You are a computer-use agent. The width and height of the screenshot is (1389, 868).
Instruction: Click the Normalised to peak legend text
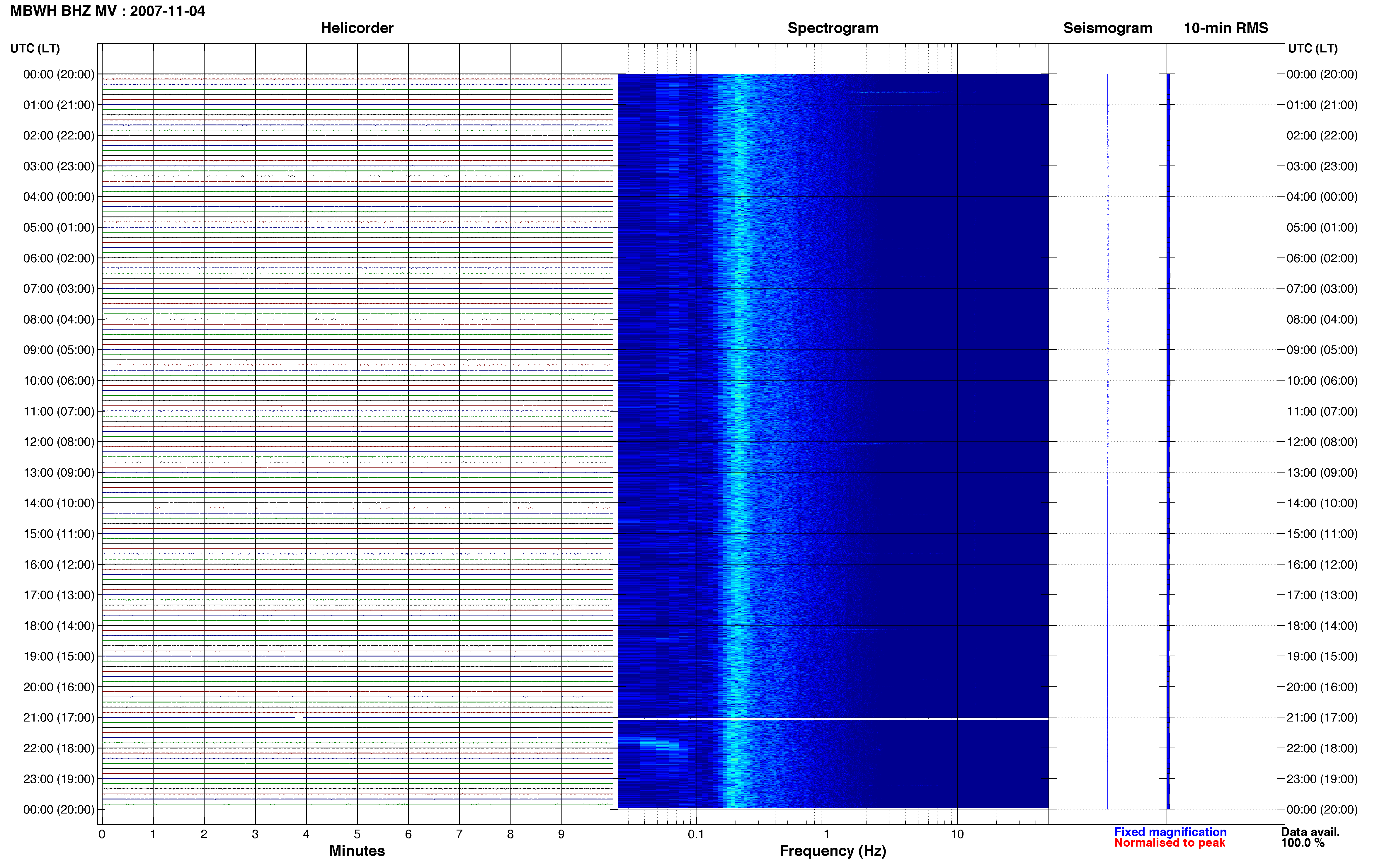(1170, 843)
